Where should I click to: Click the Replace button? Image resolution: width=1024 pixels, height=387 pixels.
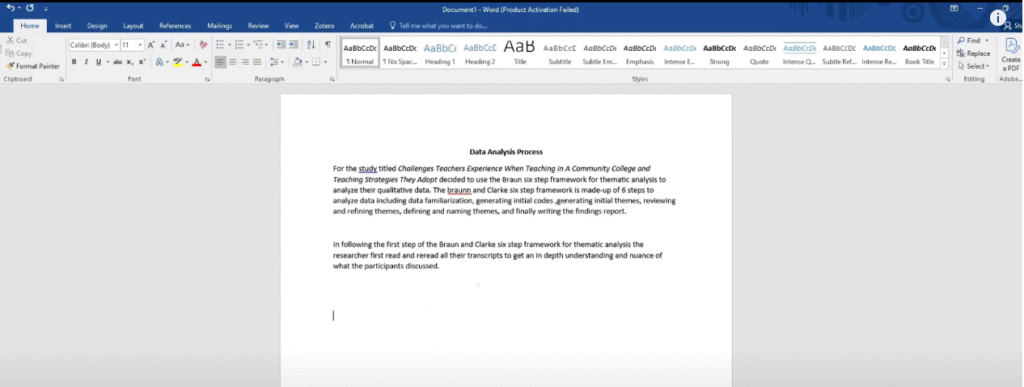click(974, 54)
